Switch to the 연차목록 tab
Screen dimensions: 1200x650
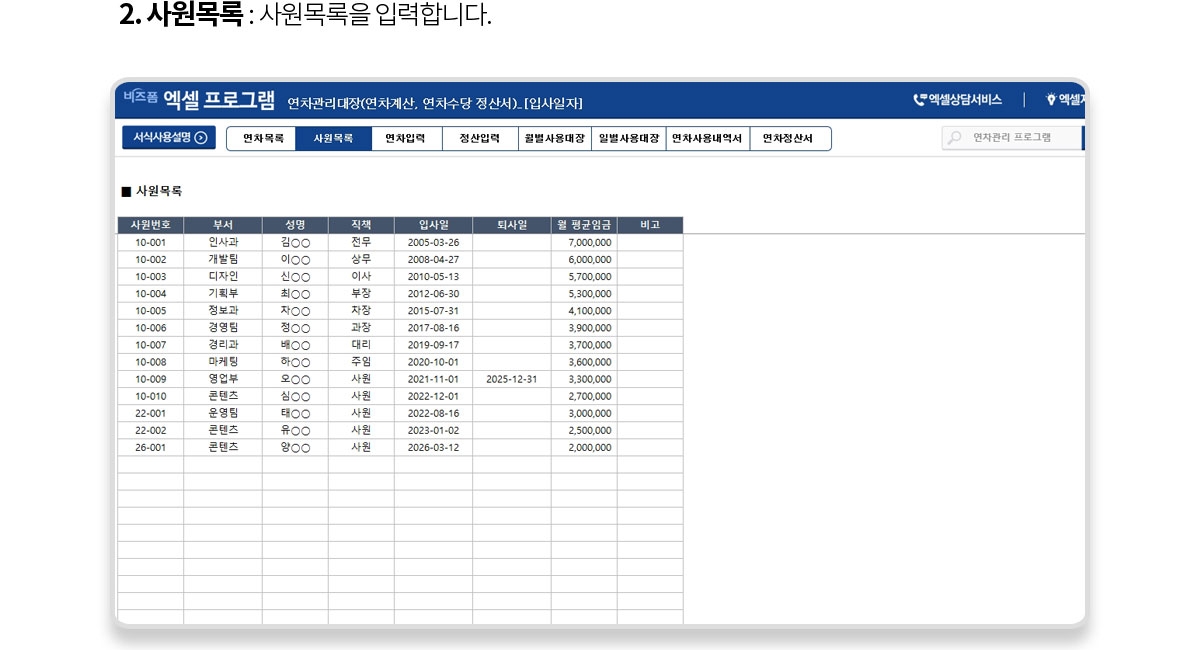(x=262, y=139)
